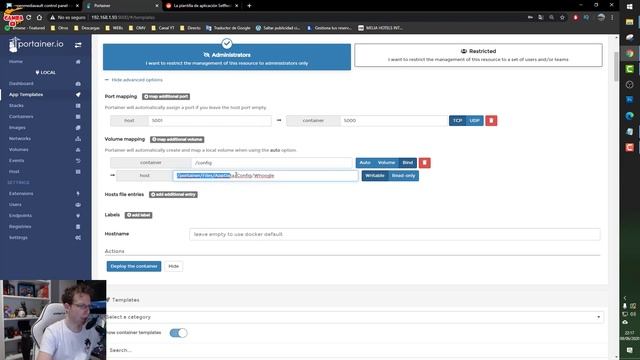Set volume as Read-only

pyautogui.click(x=403, y=176)
